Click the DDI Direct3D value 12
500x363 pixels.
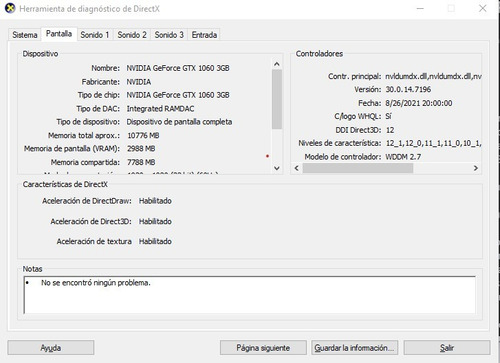pyautogui.click(x=390, y=130)
